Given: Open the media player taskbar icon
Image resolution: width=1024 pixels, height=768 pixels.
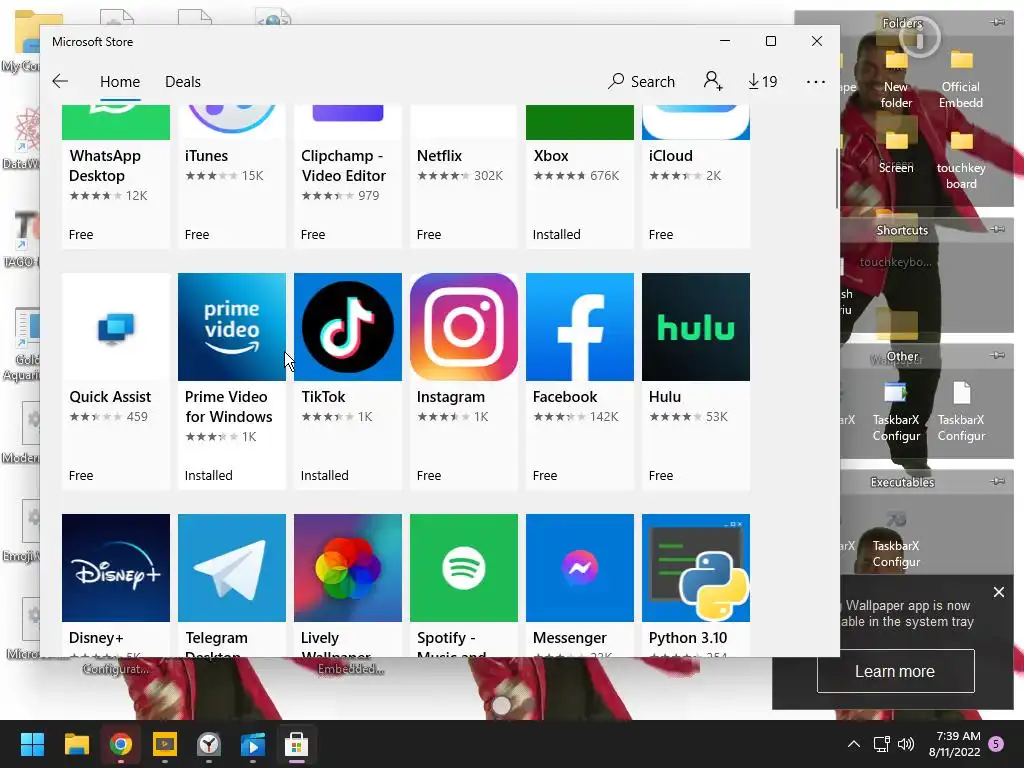Looking at the screenshot, I should [x=253, y=744].
